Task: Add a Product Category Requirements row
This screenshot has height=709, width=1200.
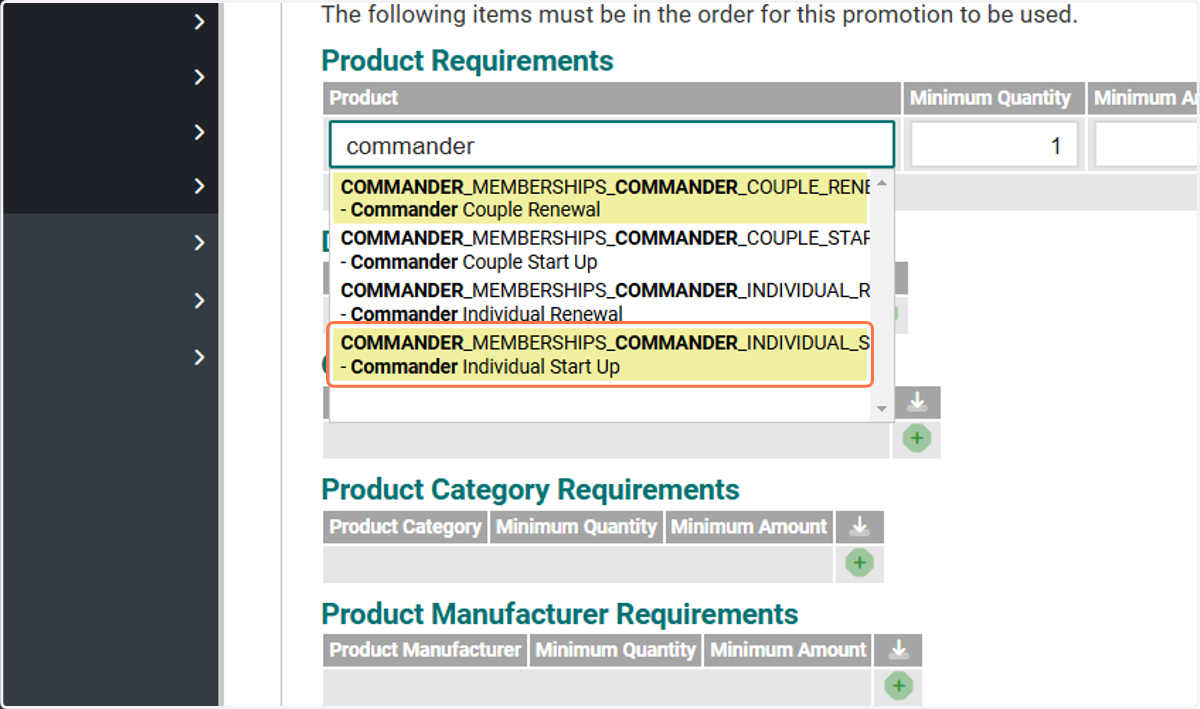Action: [859, 563]
